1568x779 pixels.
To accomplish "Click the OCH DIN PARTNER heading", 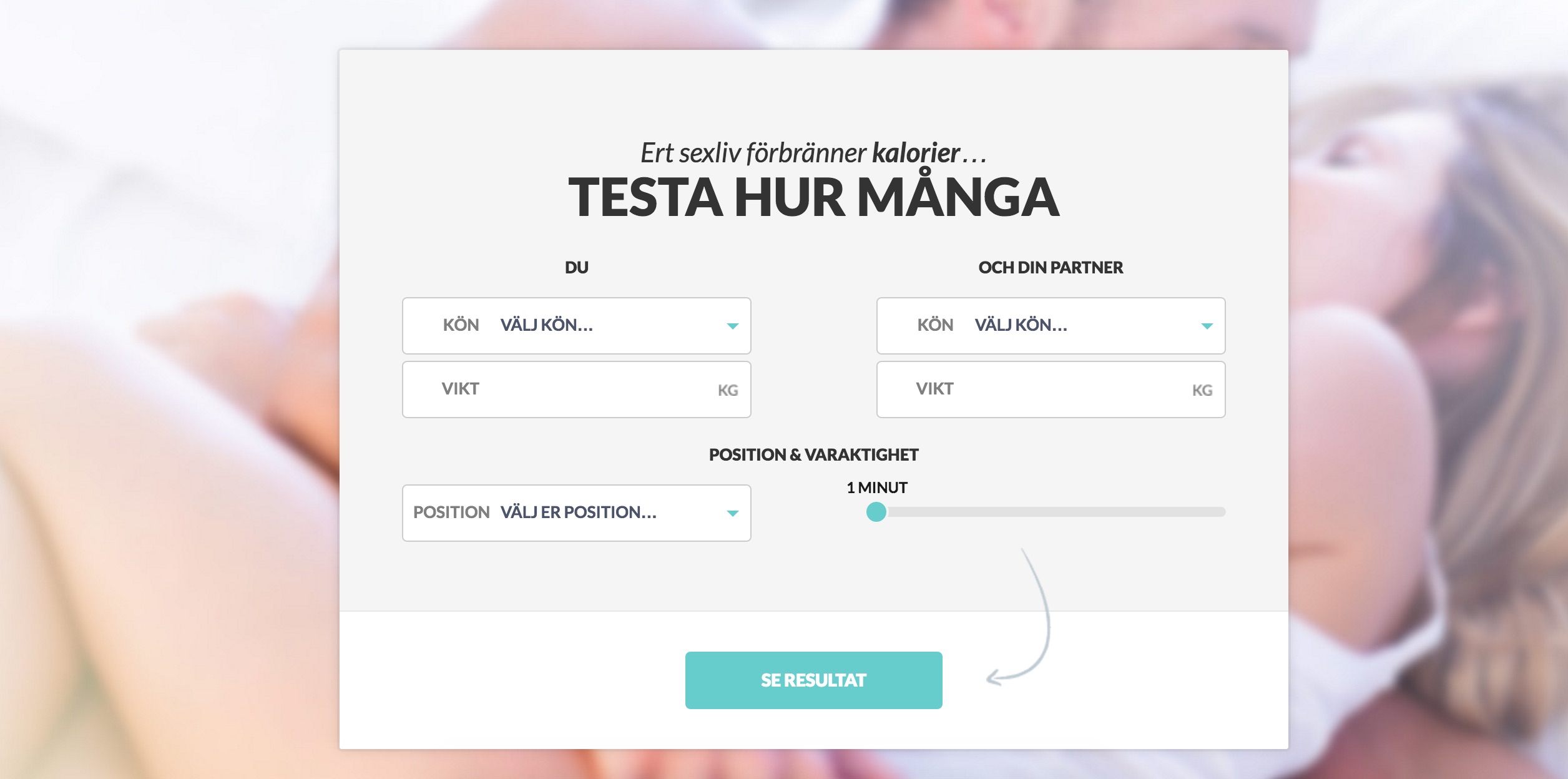I will pyautogui.click(x=1051, y=268).
